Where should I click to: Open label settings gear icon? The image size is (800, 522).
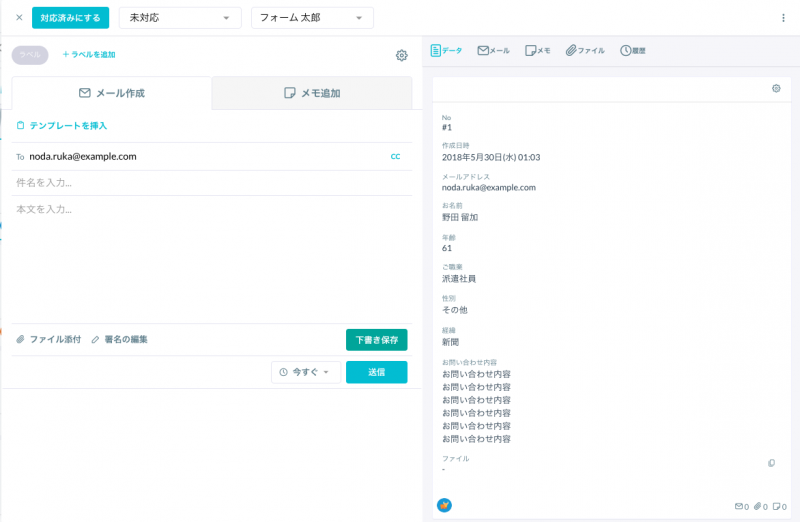point(402,55)
